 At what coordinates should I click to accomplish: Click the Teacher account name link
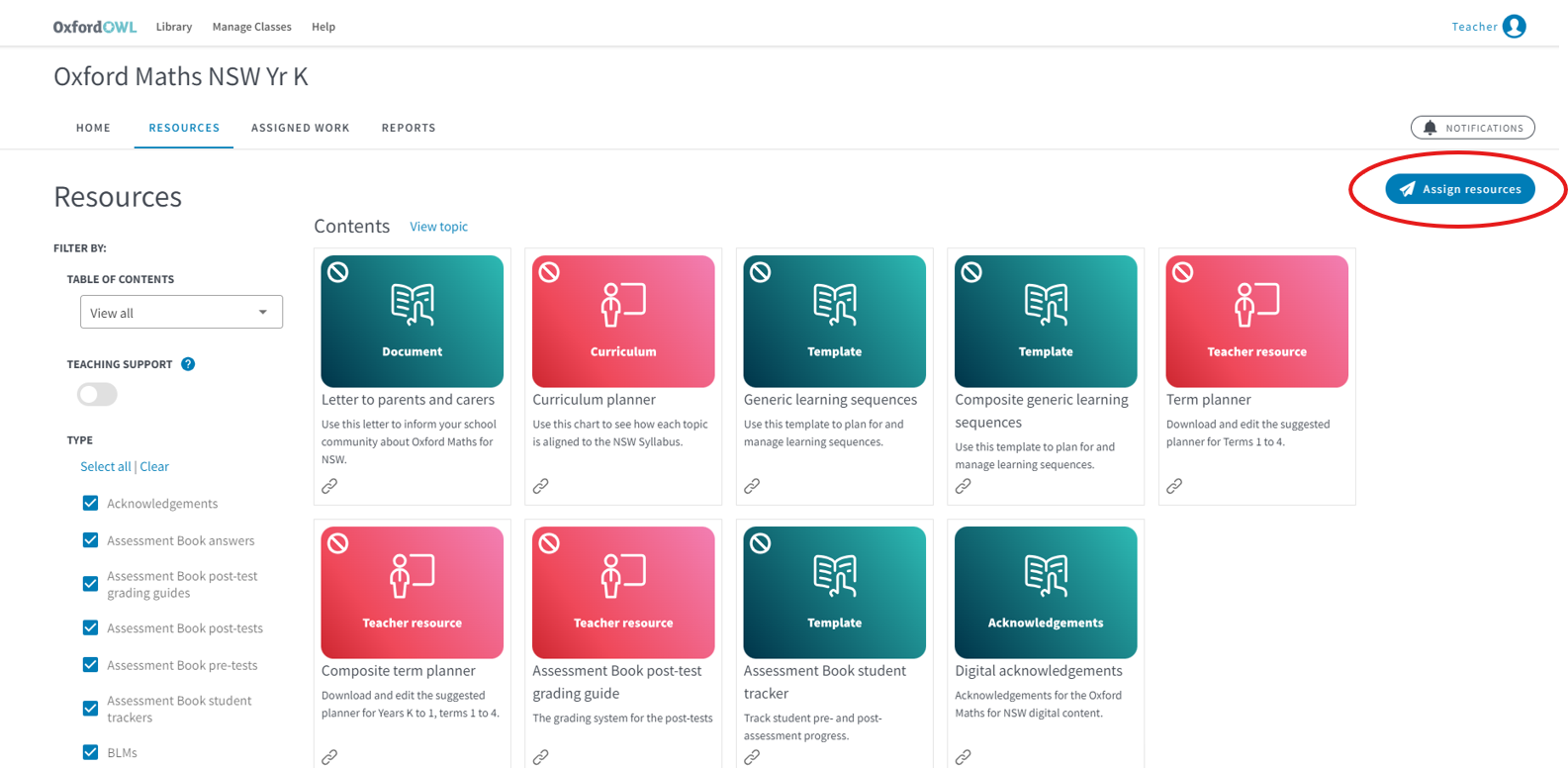1474,27
